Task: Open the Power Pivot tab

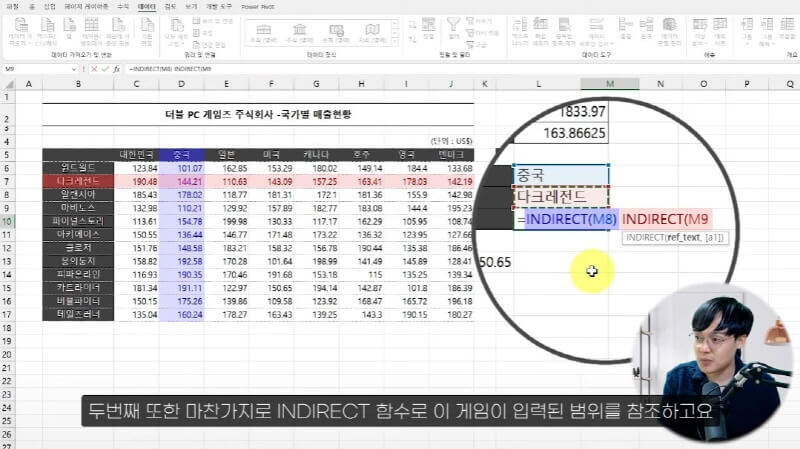Action: [x=258, y=7]
